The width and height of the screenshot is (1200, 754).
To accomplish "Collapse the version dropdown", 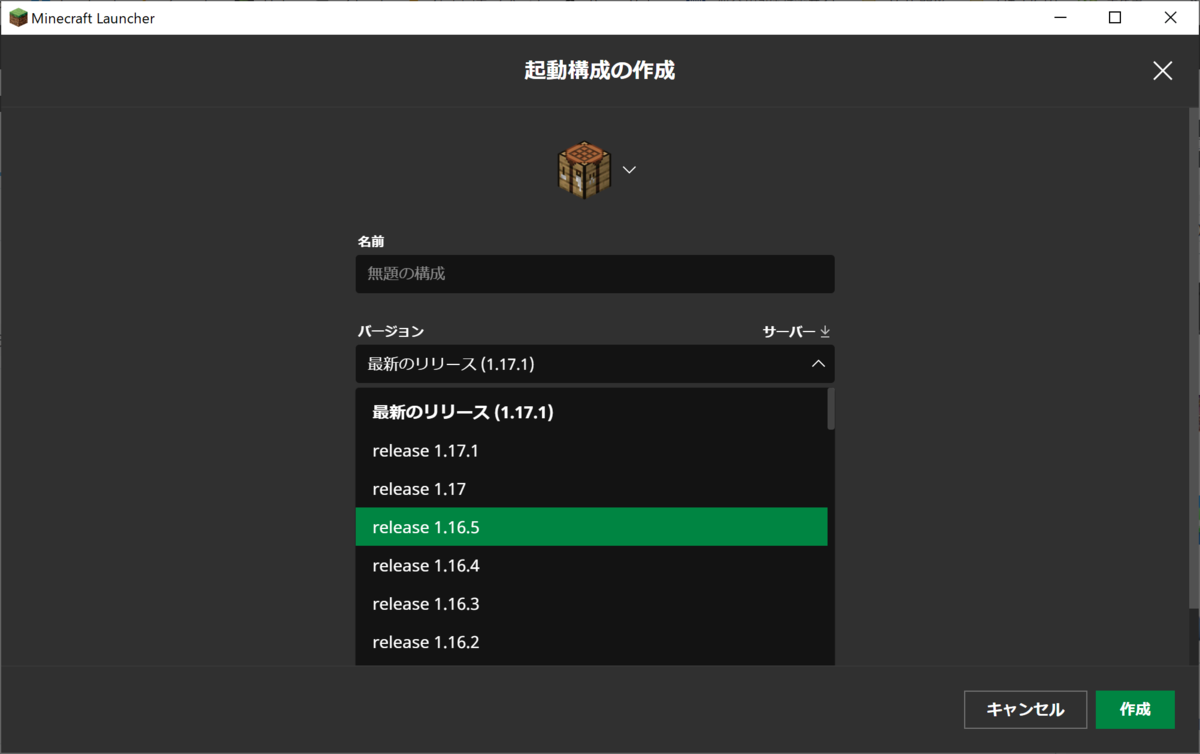I will 818,364.
